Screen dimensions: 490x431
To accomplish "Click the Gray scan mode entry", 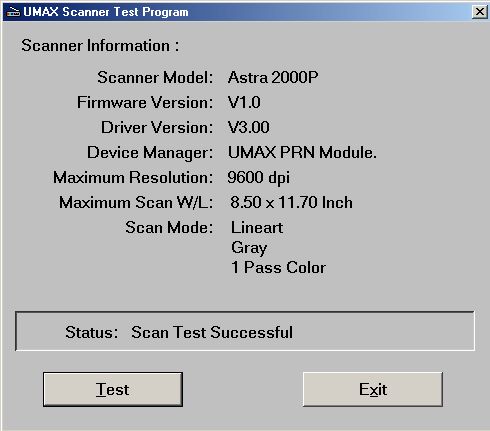I will point(249,248).
